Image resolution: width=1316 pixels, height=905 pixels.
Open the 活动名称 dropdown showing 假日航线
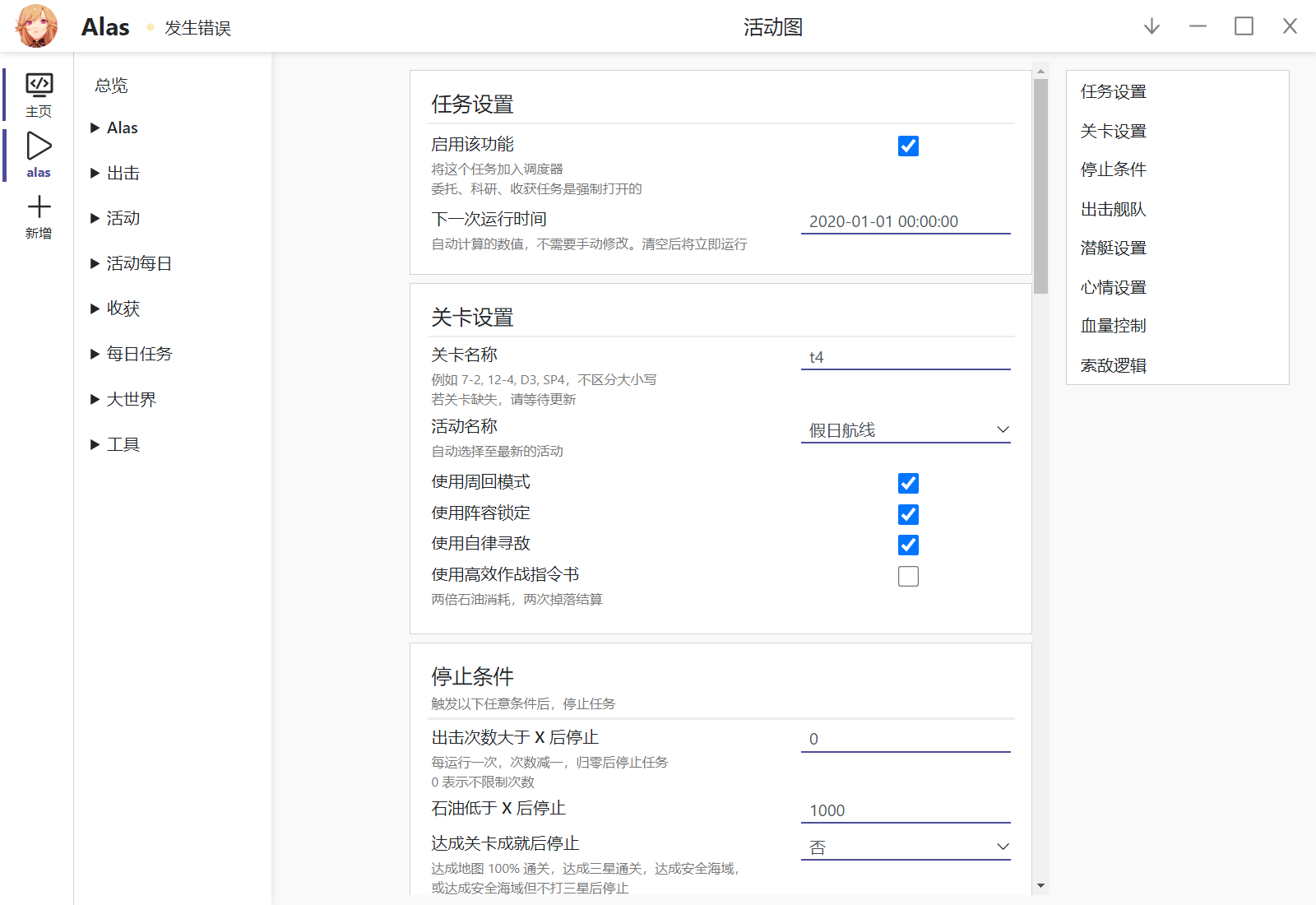pyautogui.click(x=905, y=429)
